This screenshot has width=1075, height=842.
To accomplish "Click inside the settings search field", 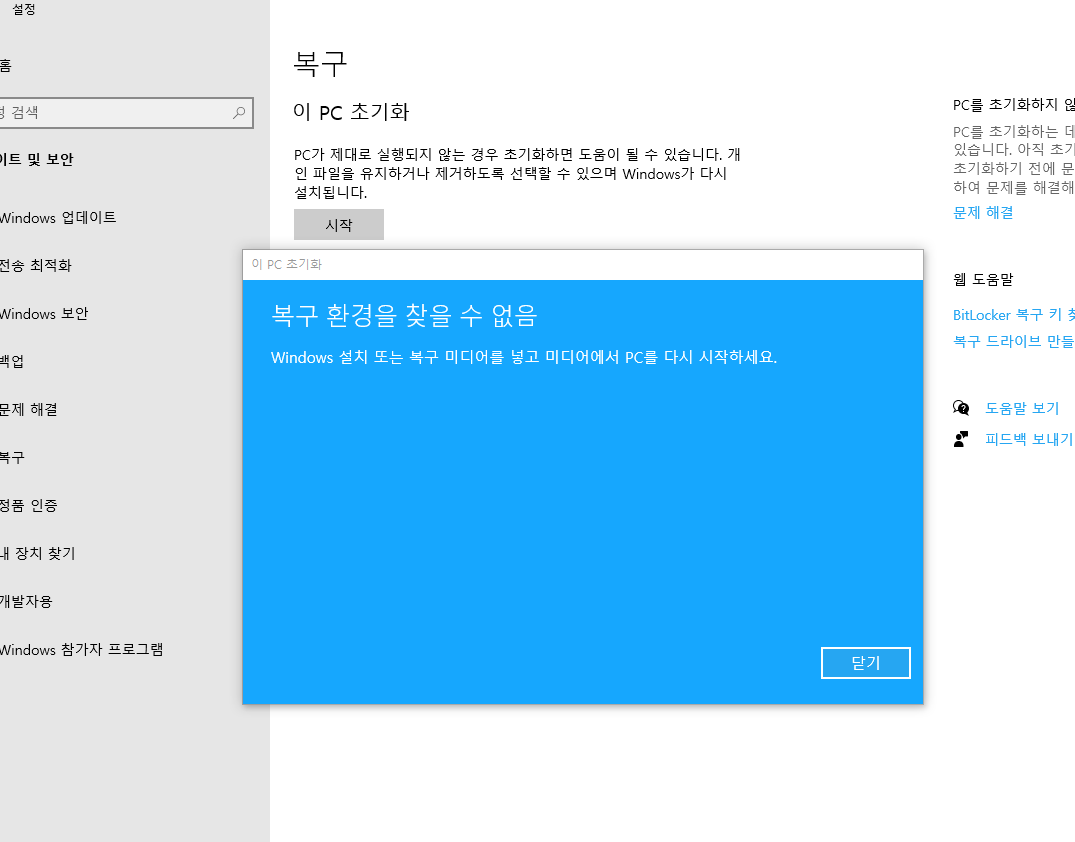I will pyautogui.click(x=120, y=113).
